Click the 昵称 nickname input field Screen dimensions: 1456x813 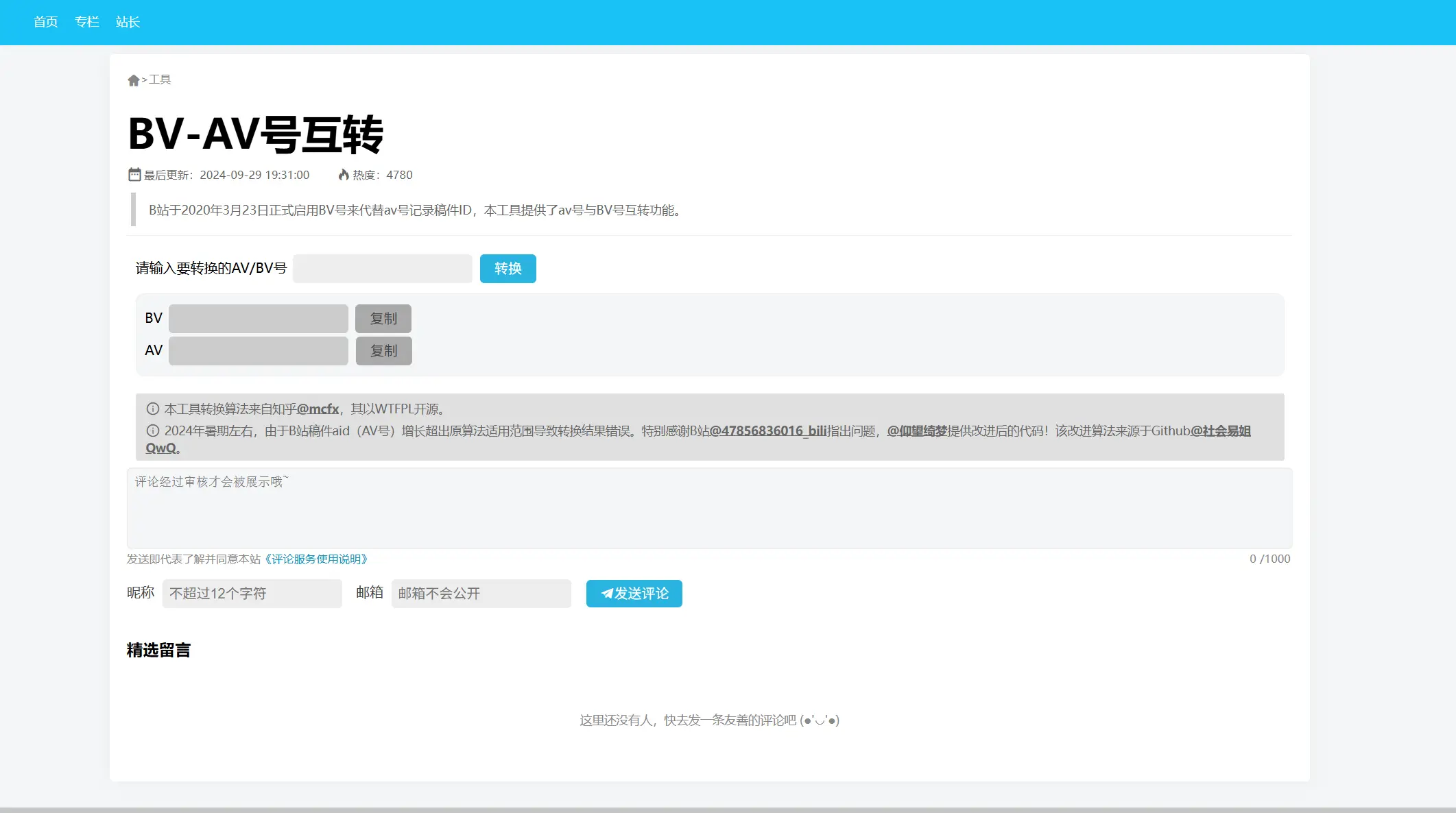point(252,594)
